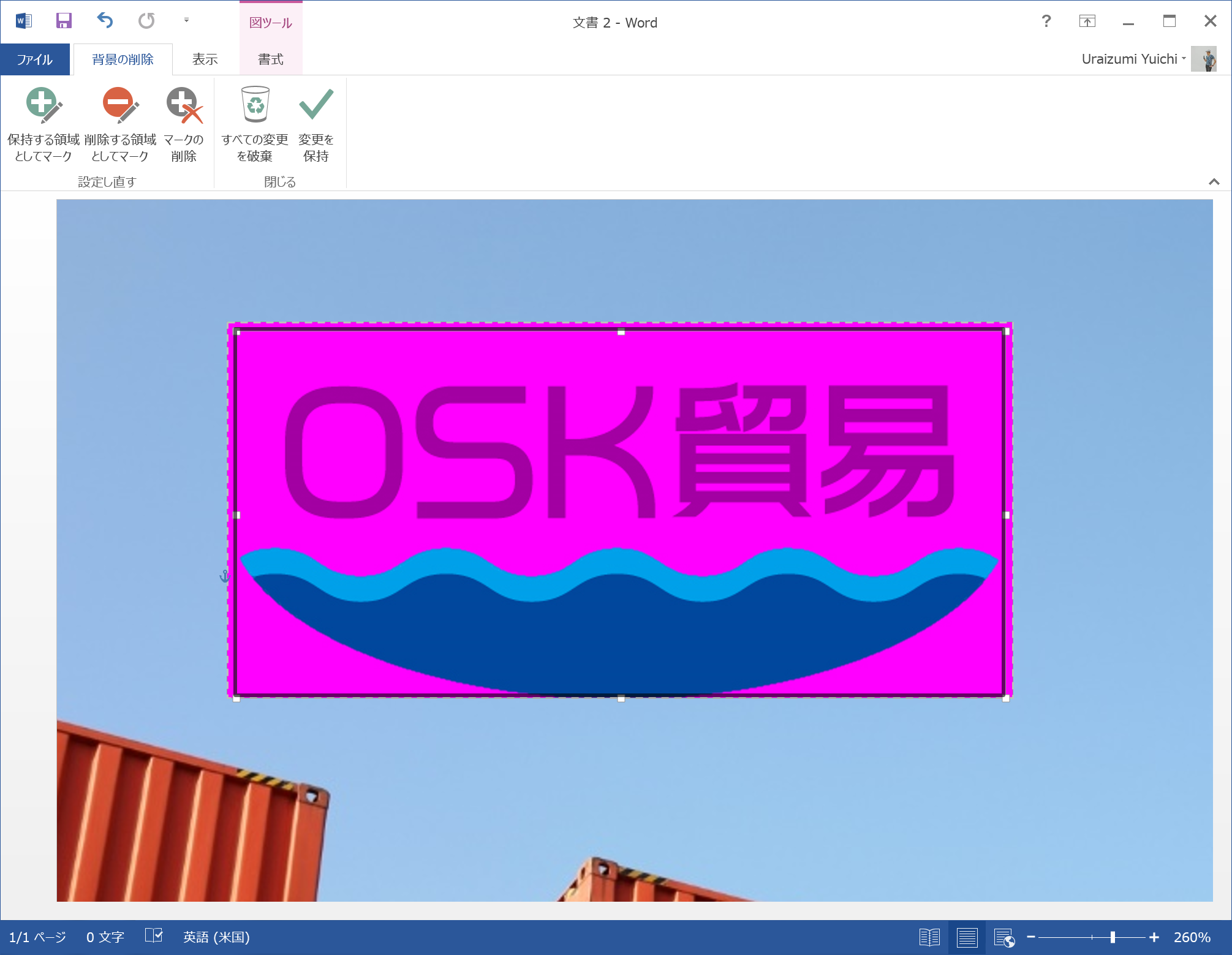Viewport: 1232px width, 955px height.
Task: Click the 260% zoom level button
Action: (x=1192, y=937)
